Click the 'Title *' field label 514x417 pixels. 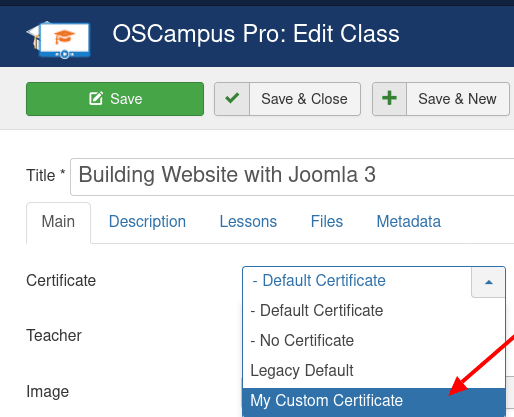coord(46,176)
